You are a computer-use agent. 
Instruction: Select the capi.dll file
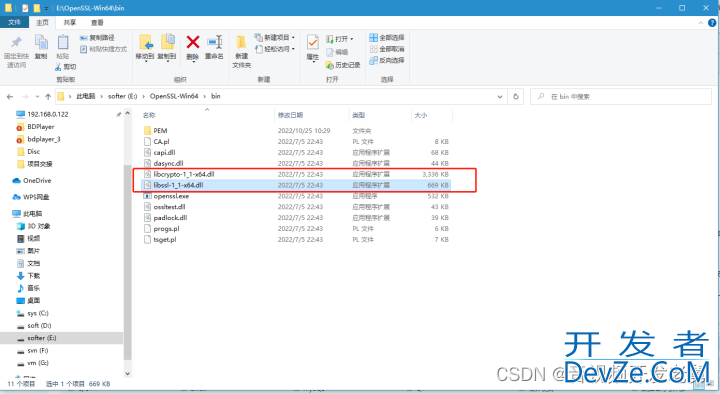pyautogui.click(x=164, y=152)
